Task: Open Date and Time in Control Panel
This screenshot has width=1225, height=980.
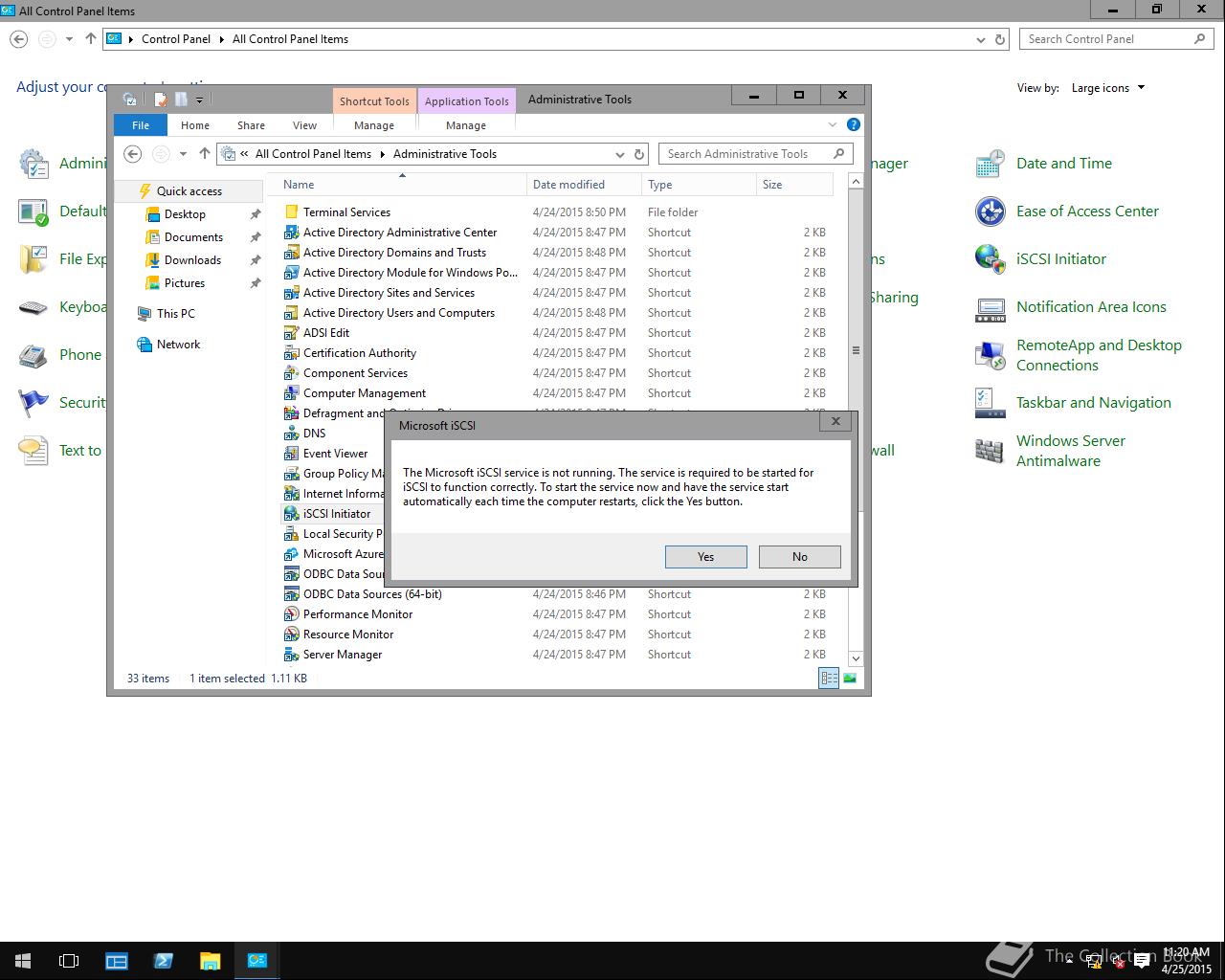Action: (1043, 164)
